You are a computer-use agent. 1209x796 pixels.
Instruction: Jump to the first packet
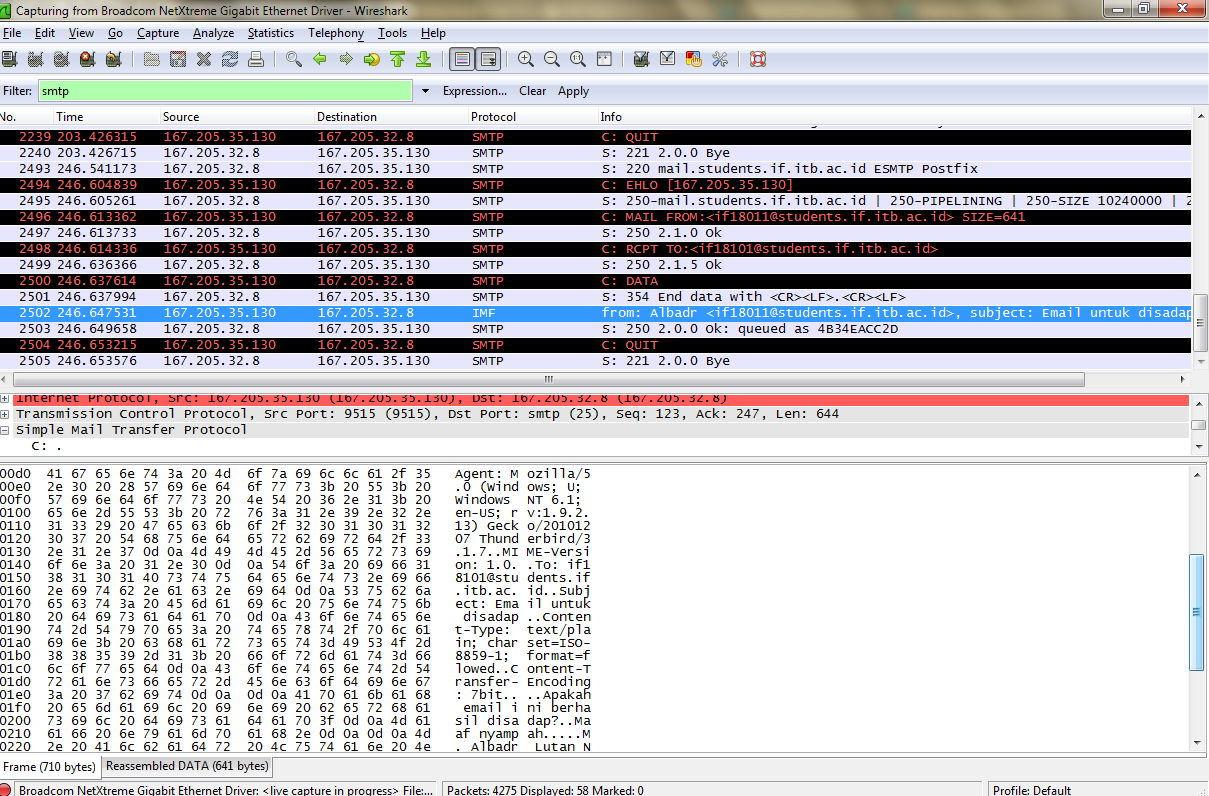[398, 59]
